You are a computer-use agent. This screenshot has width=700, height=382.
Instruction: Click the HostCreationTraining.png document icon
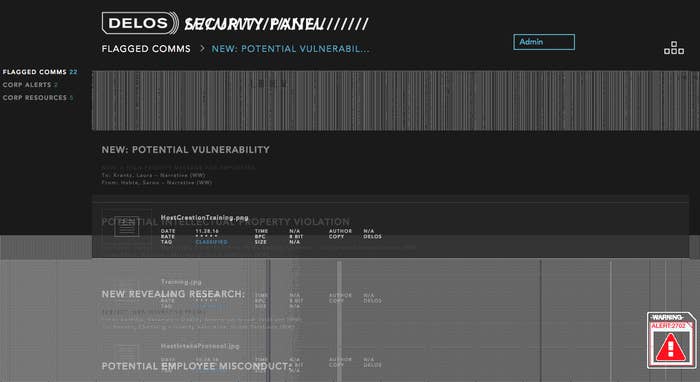tap(127, 228)
